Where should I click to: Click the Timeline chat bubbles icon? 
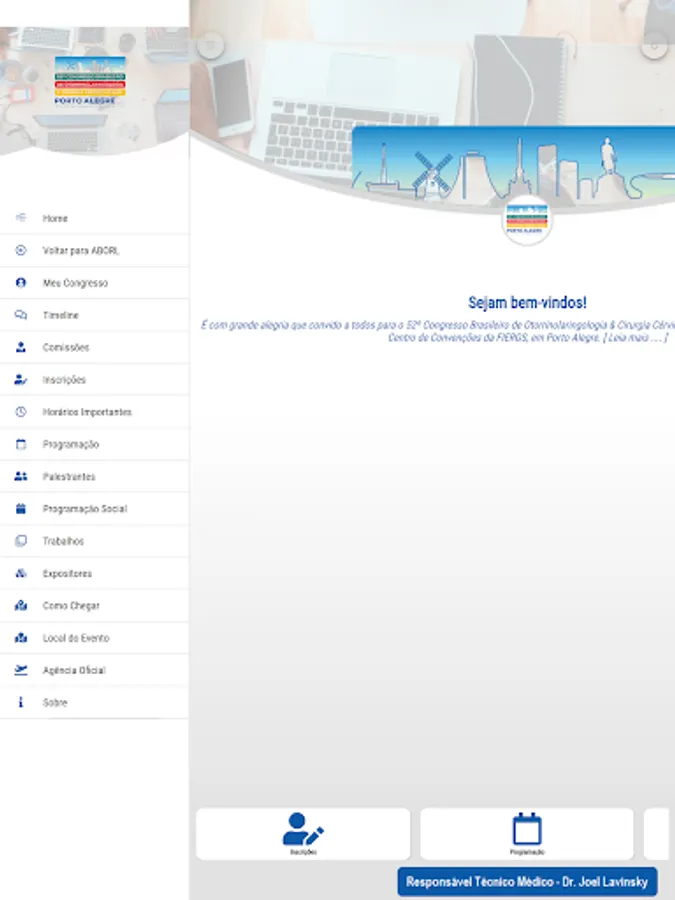[x=21, y=315]
